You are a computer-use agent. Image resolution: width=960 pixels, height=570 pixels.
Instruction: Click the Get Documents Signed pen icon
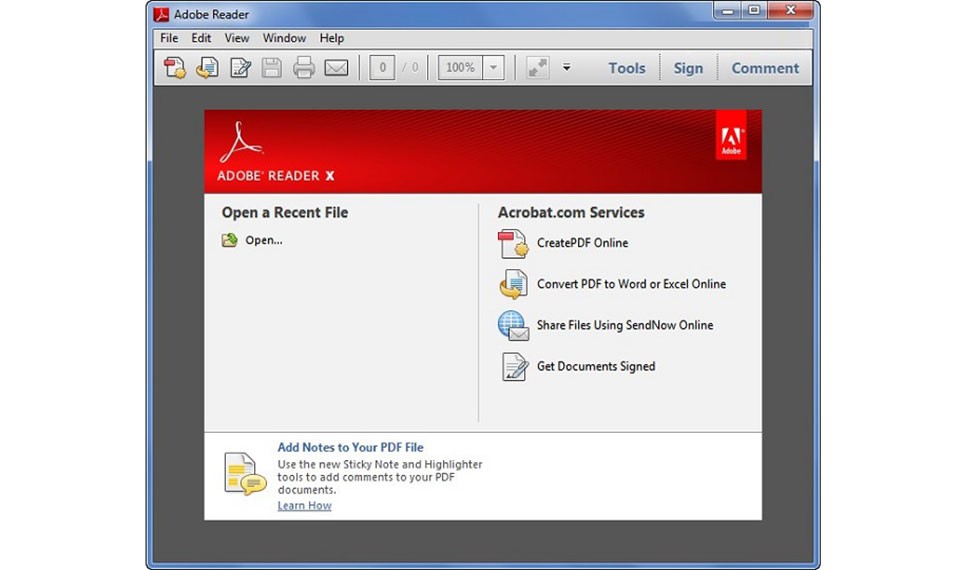point(514,366)
